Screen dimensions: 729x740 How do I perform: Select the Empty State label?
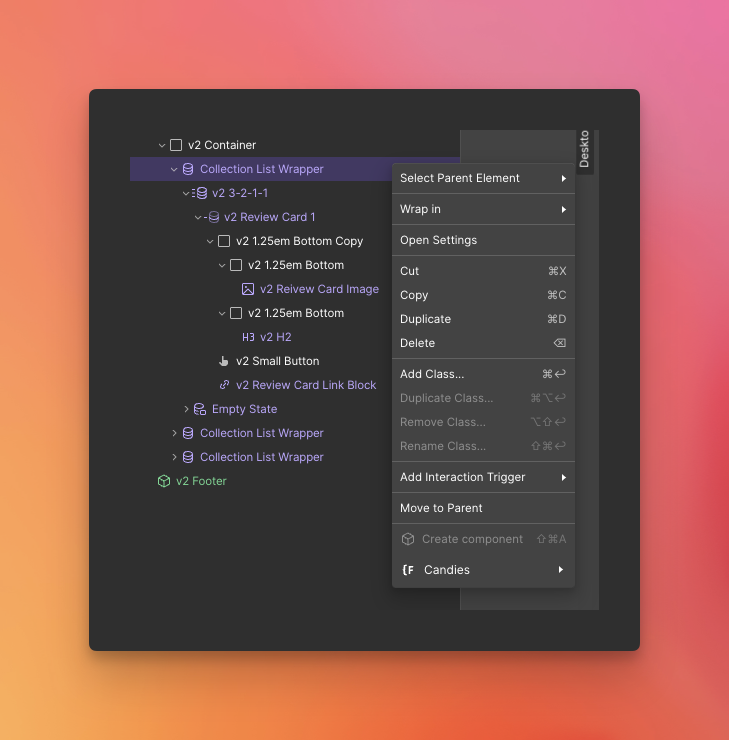244,409
